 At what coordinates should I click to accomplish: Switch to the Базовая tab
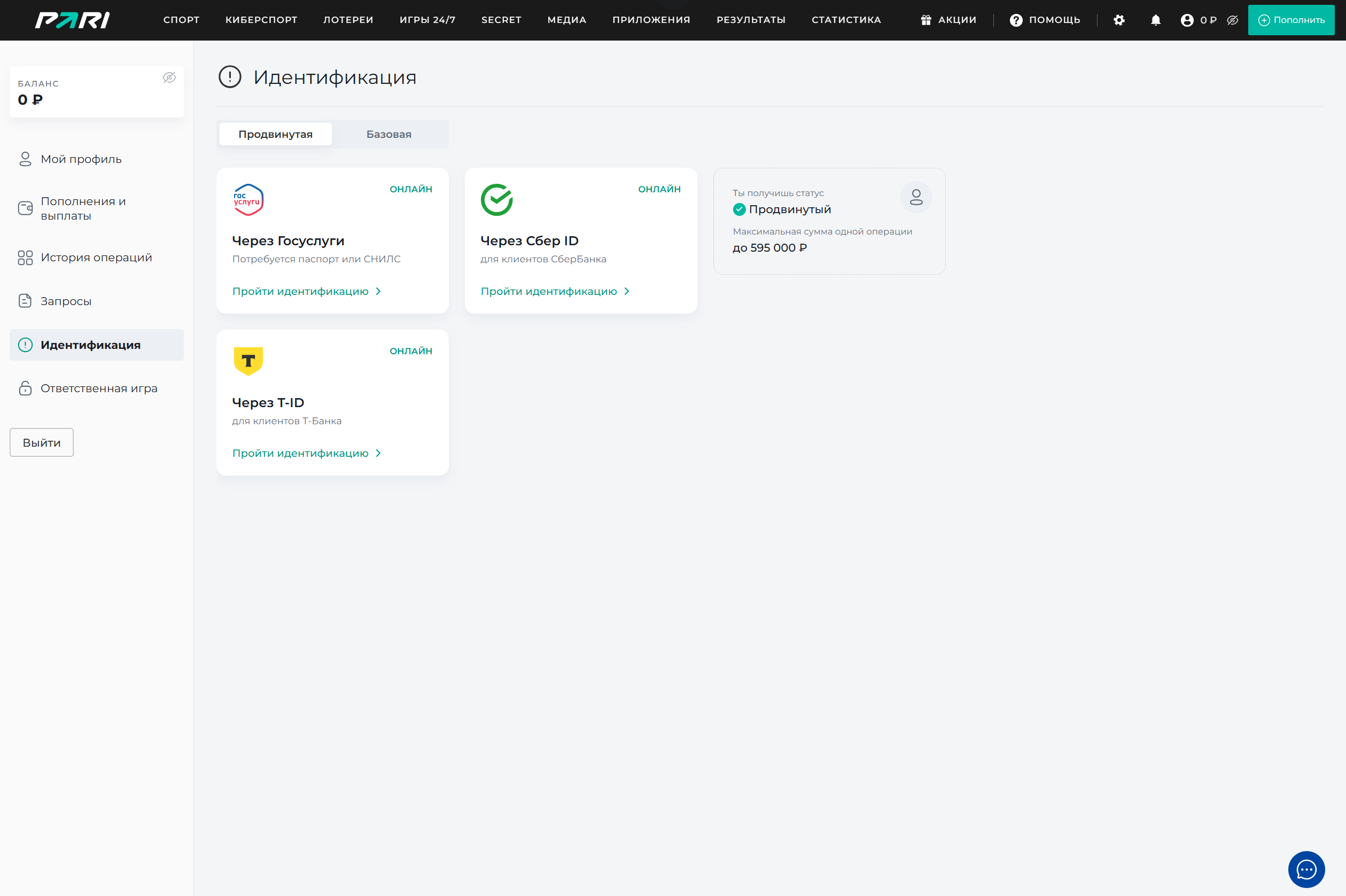(x=388, y=134)
